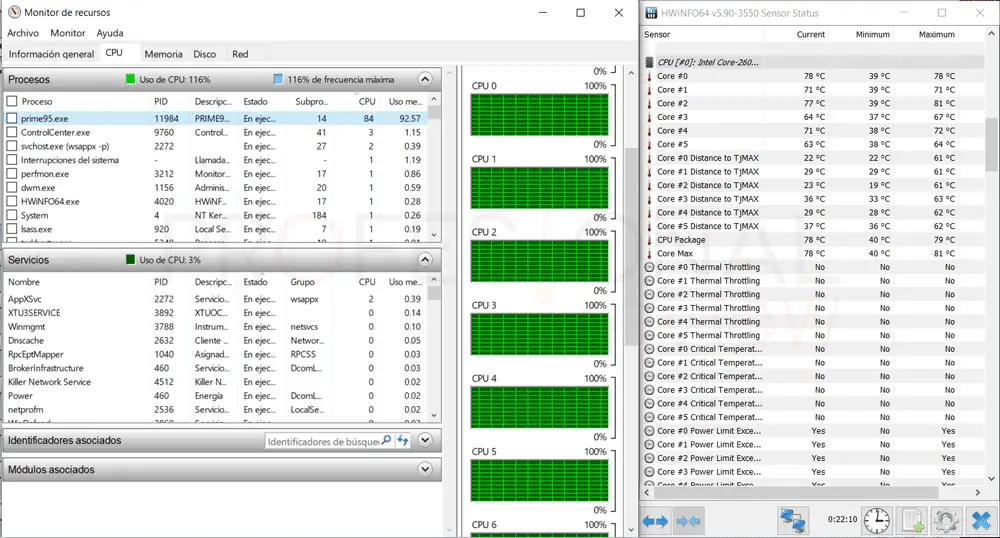Click HWiNFO Current column header
The height and width of the screenshot is (538, 1000).
click(811, 34)
